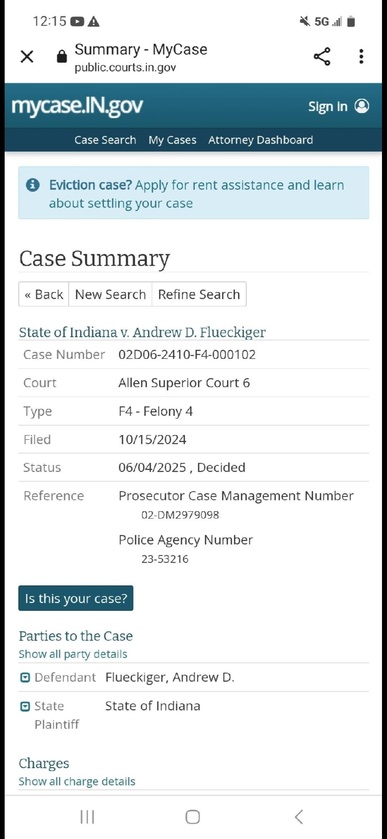The width and height of the screenshot is (387, 839).
Task: Tap the eviction info circle icon
Action: pos(33,185)
